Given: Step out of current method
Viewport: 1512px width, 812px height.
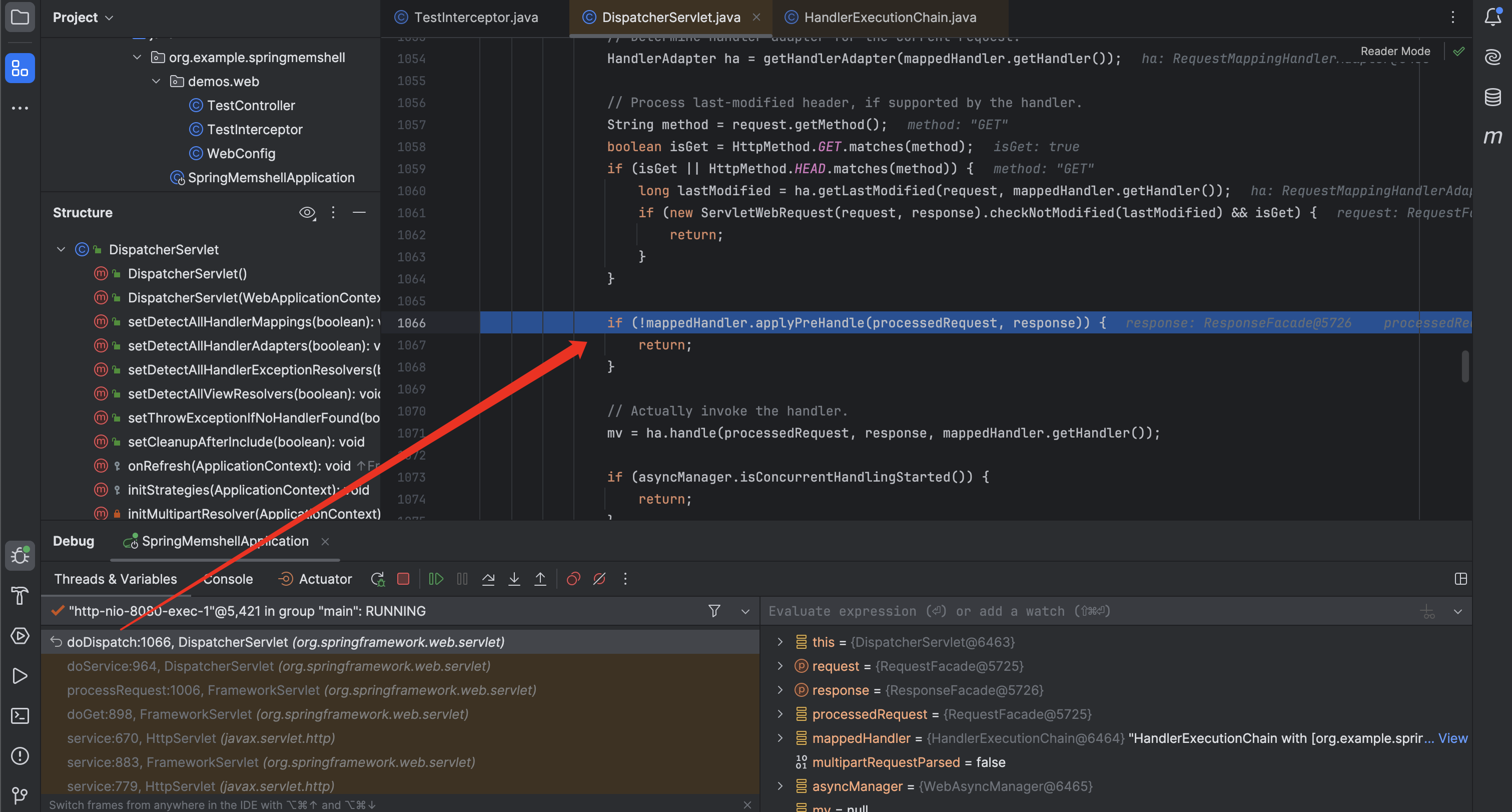Looking at the screenshot, I should [540, 579].
